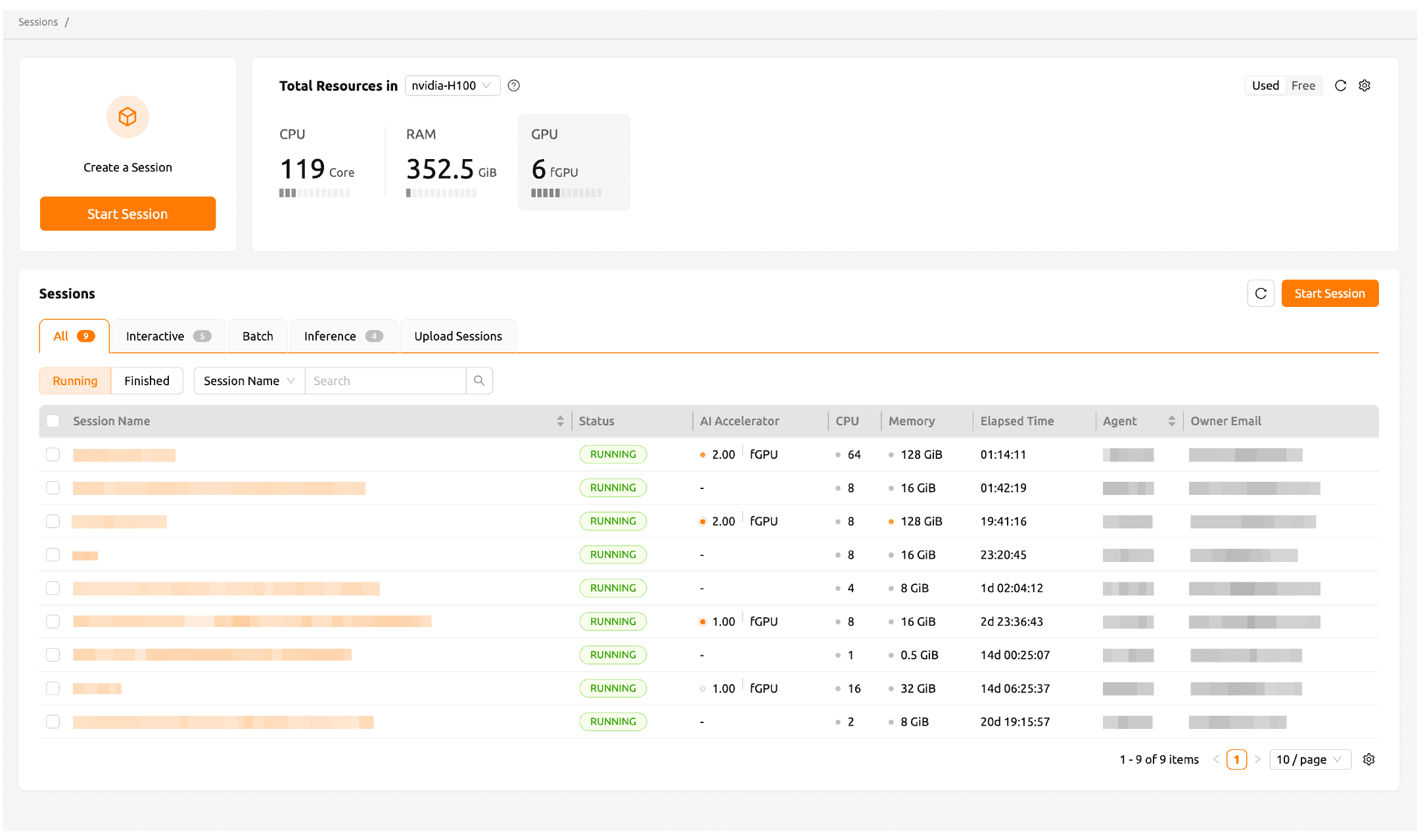The height and width of the screenshot is (840, 1425).
Task: Open table settings gear near pagination
Action: 1369,759
